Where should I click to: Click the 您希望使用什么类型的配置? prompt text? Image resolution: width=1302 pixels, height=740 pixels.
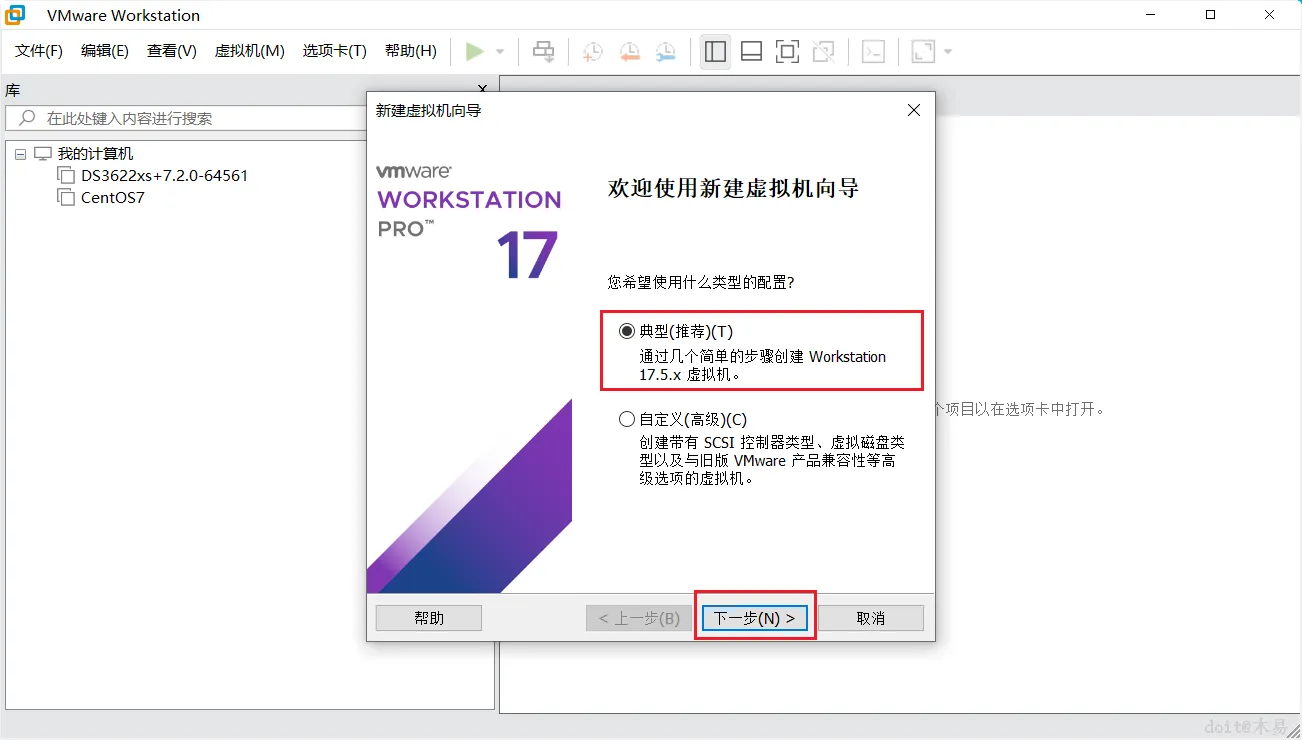point(701,283)
